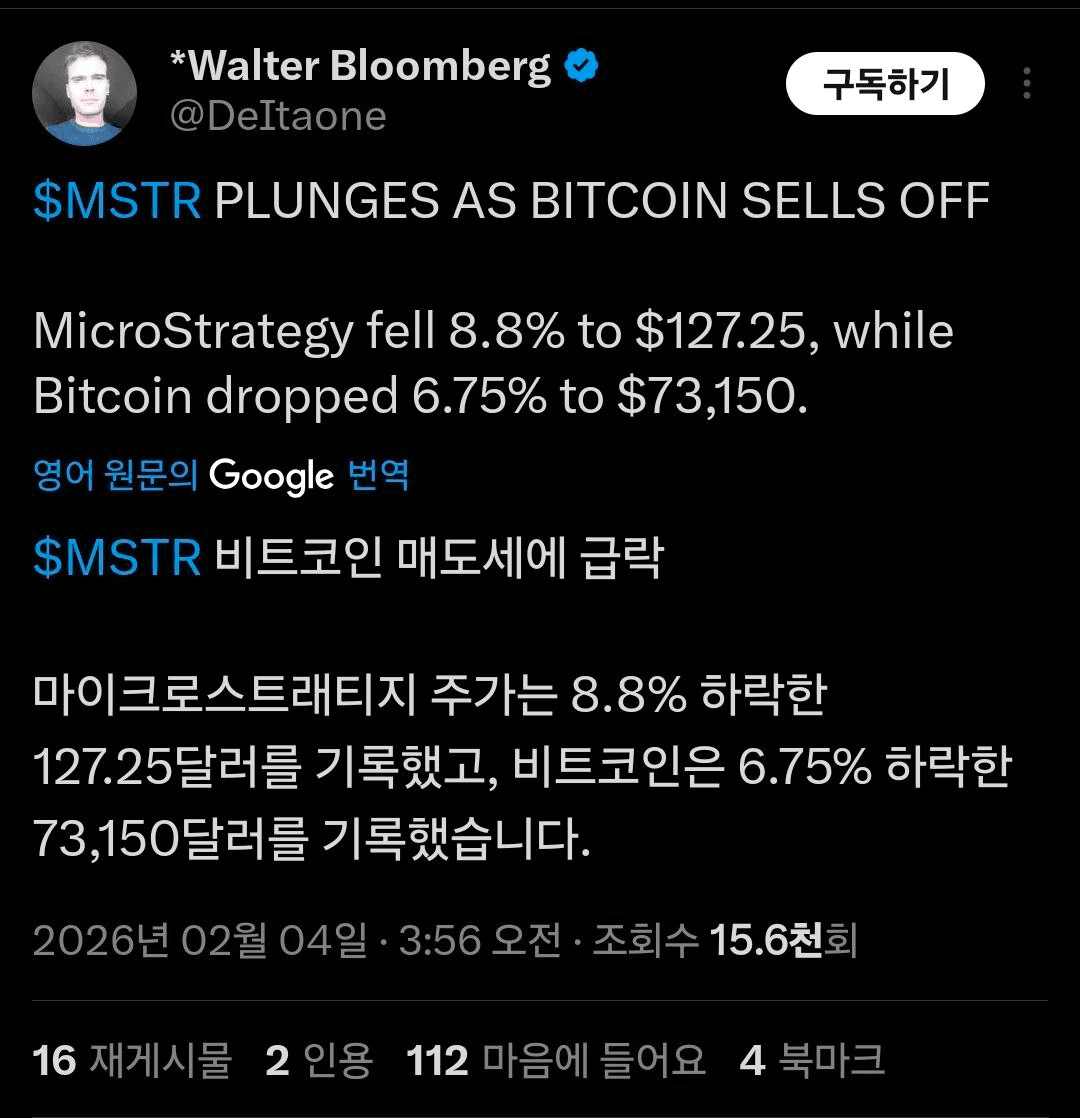Open the $MSTR cashtag in English headline
The height and width of the screenshot is (1118, 1080).
117,202
